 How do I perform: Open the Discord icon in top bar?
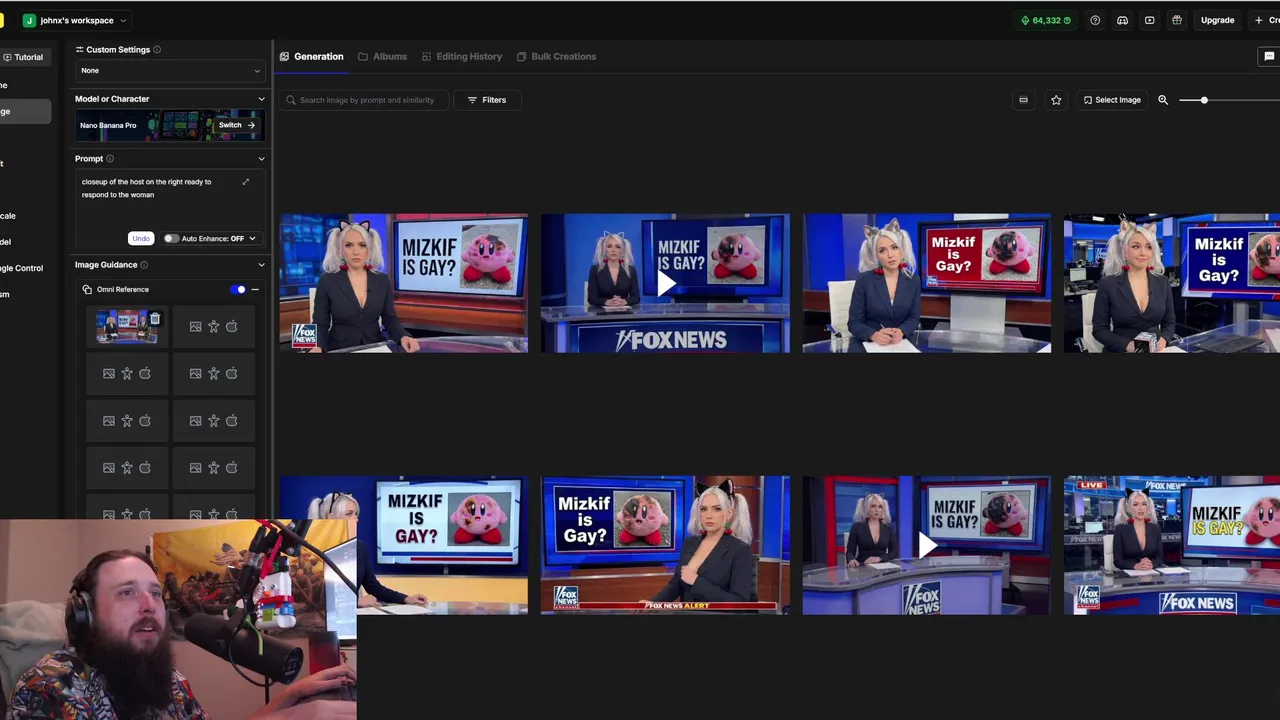1122,20
